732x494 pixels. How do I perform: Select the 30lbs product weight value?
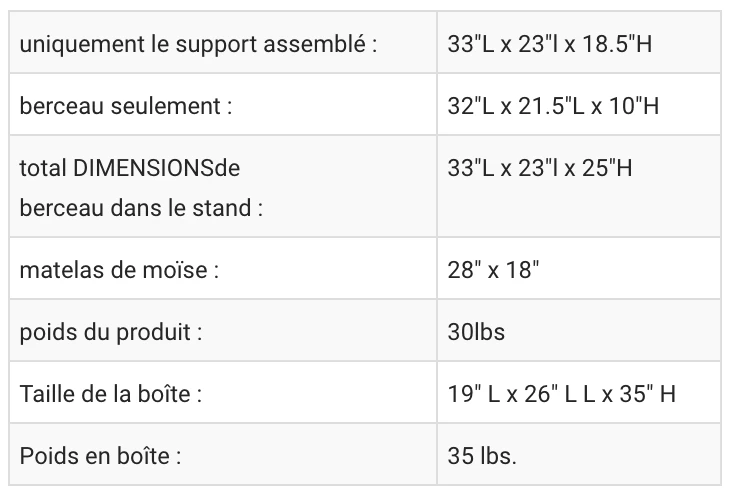[x=477, y=332]
